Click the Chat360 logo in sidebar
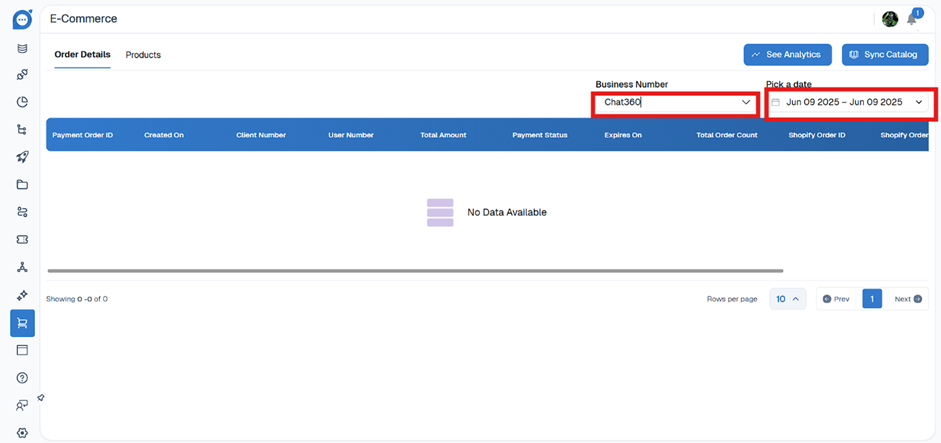The height and width of the screenshot is (443, 941). (22, 18)
